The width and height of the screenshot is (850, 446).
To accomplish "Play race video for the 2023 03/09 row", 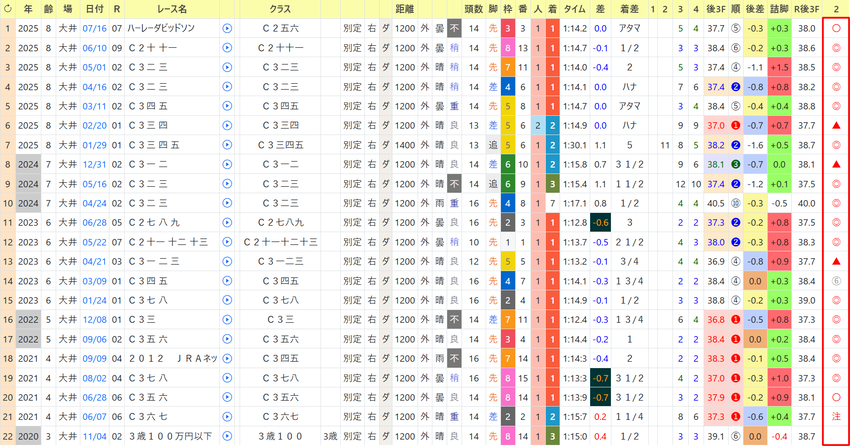I will point(227,281).
